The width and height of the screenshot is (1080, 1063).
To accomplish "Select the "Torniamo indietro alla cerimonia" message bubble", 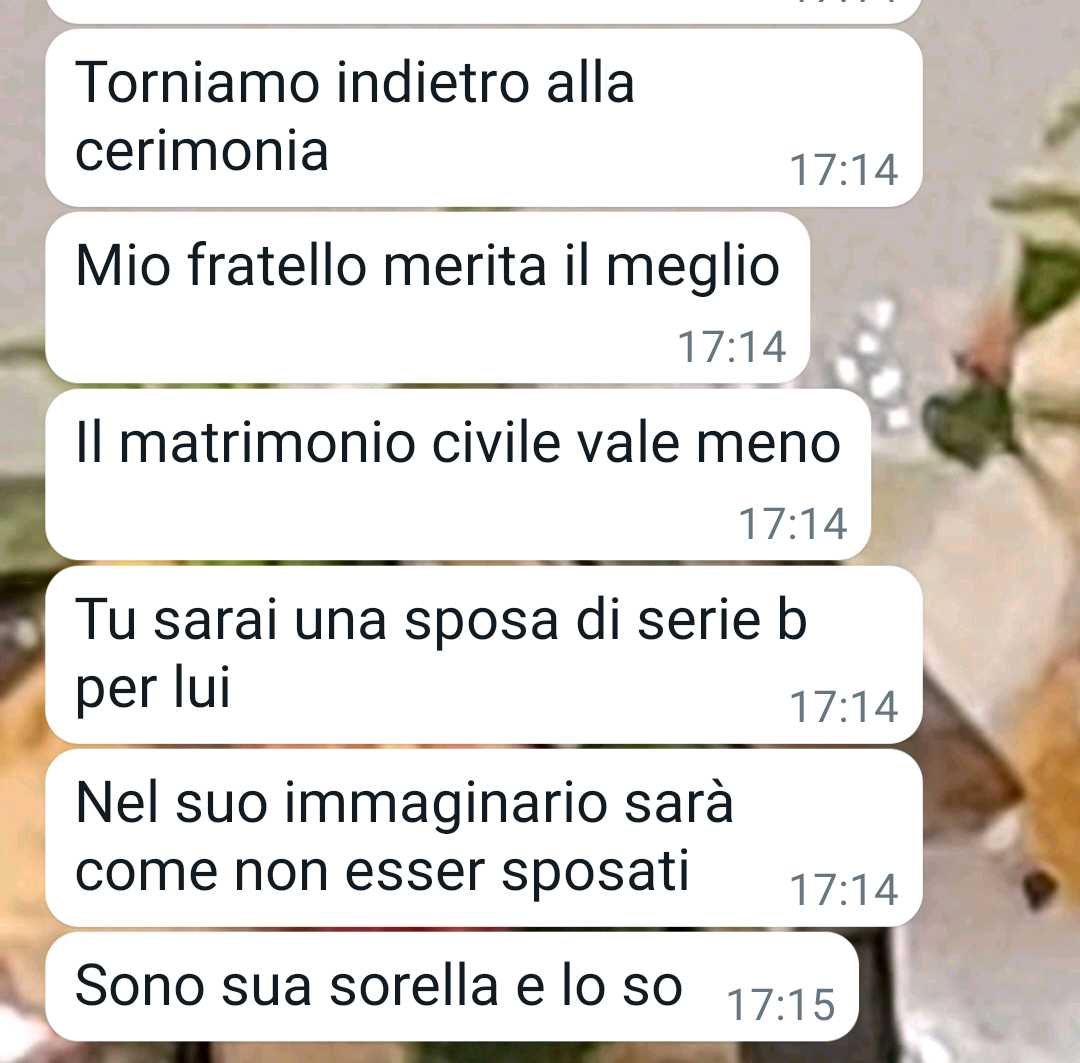I will click(x=484, y=118).
